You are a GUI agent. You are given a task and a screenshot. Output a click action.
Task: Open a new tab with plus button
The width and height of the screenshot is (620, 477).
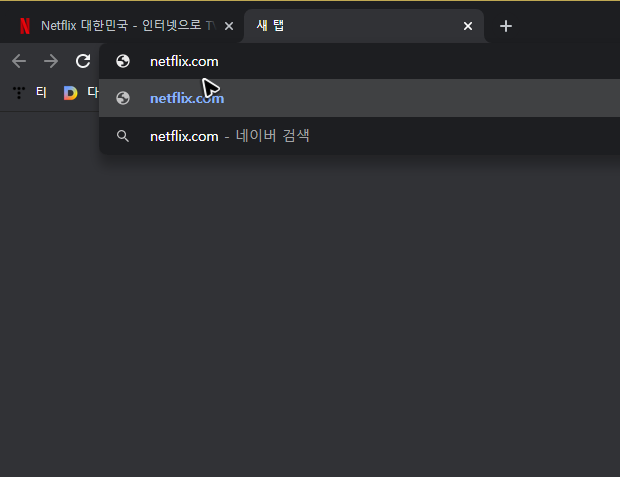tap(506, 26)
